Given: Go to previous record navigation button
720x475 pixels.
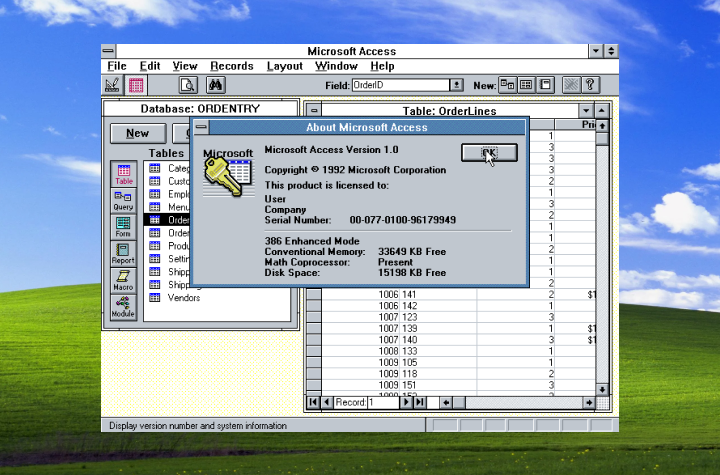Looking at the screenshot, I should coord(327,402).
